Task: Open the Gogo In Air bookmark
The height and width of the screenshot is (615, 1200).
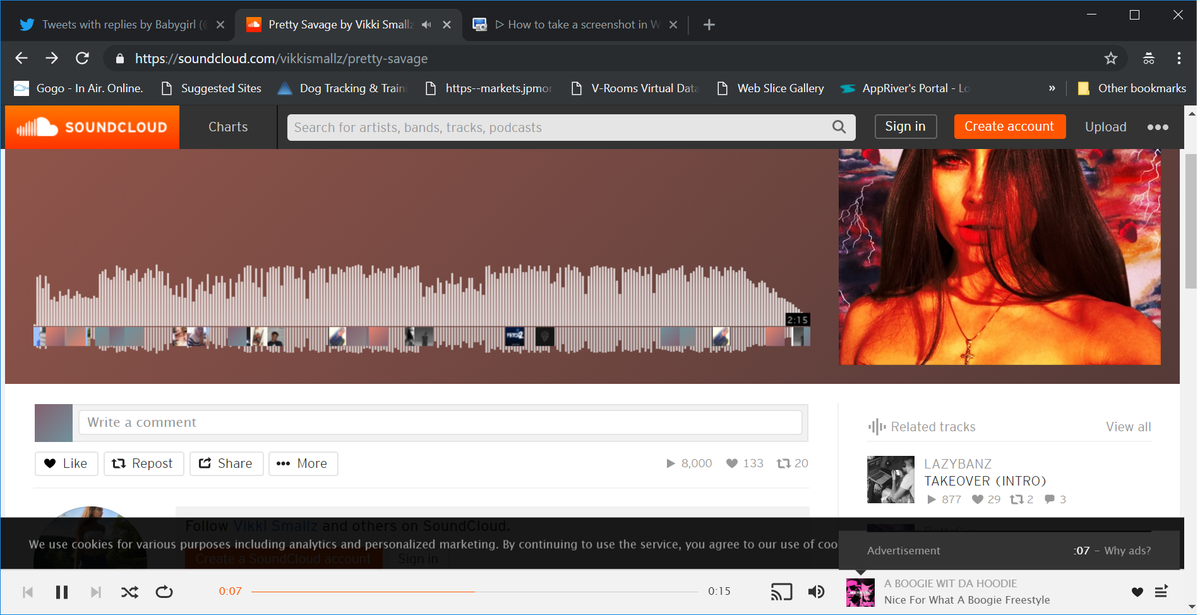Action: pyautogui.click(x=79, y=88)
